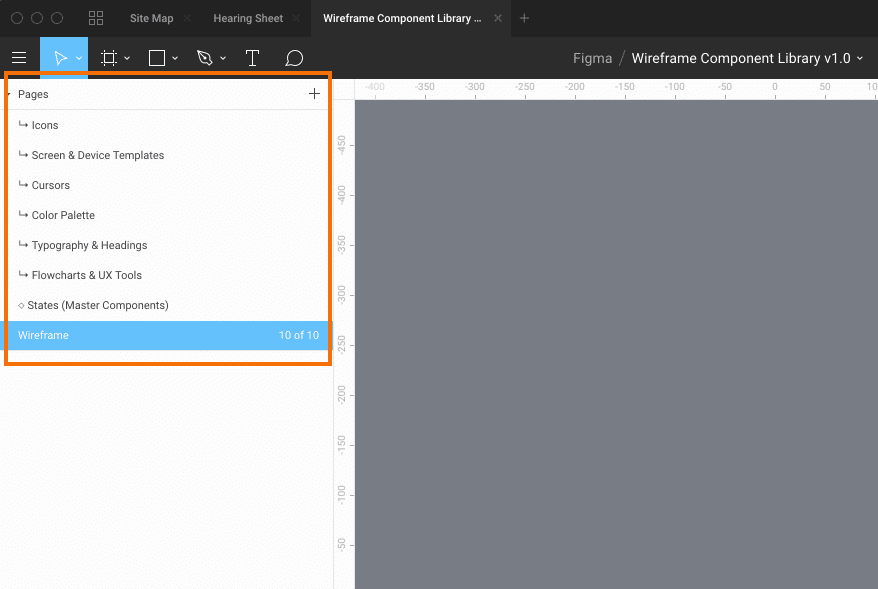Open Flowcharts & UX Tools page
Image resolution: width=878 pixels, height=589 pixels.
(x=167, y=275)
